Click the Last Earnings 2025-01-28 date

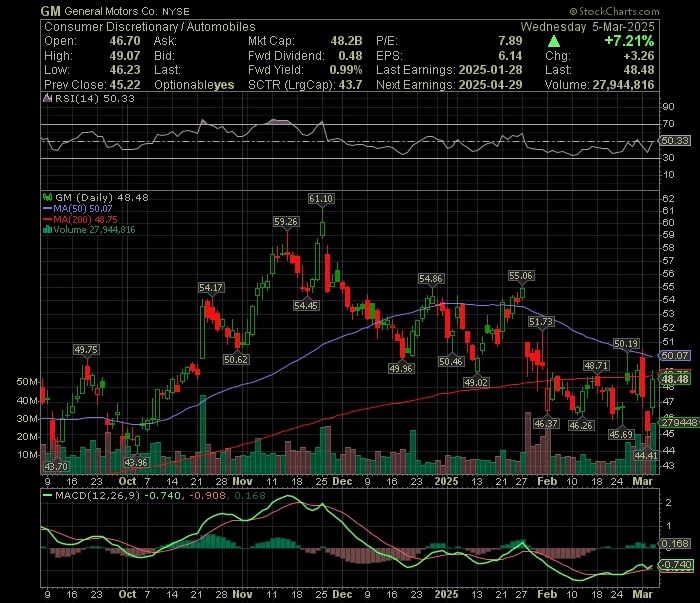tap(491, 70)
